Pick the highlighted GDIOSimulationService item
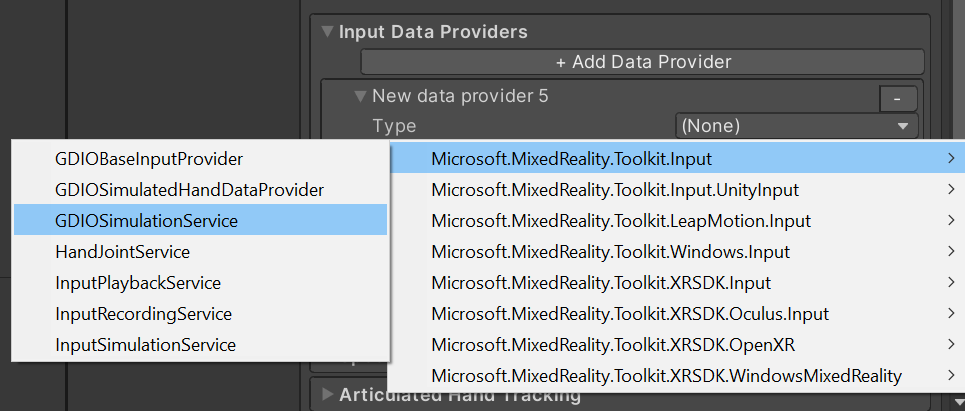965x411 pixels. coord(201,220)
